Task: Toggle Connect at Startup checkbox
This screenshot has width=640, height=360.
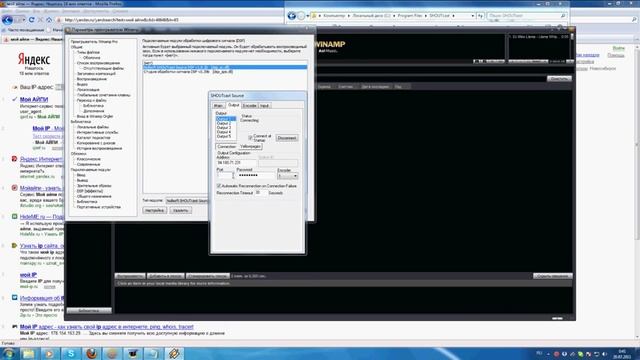Action: (251, 138)
